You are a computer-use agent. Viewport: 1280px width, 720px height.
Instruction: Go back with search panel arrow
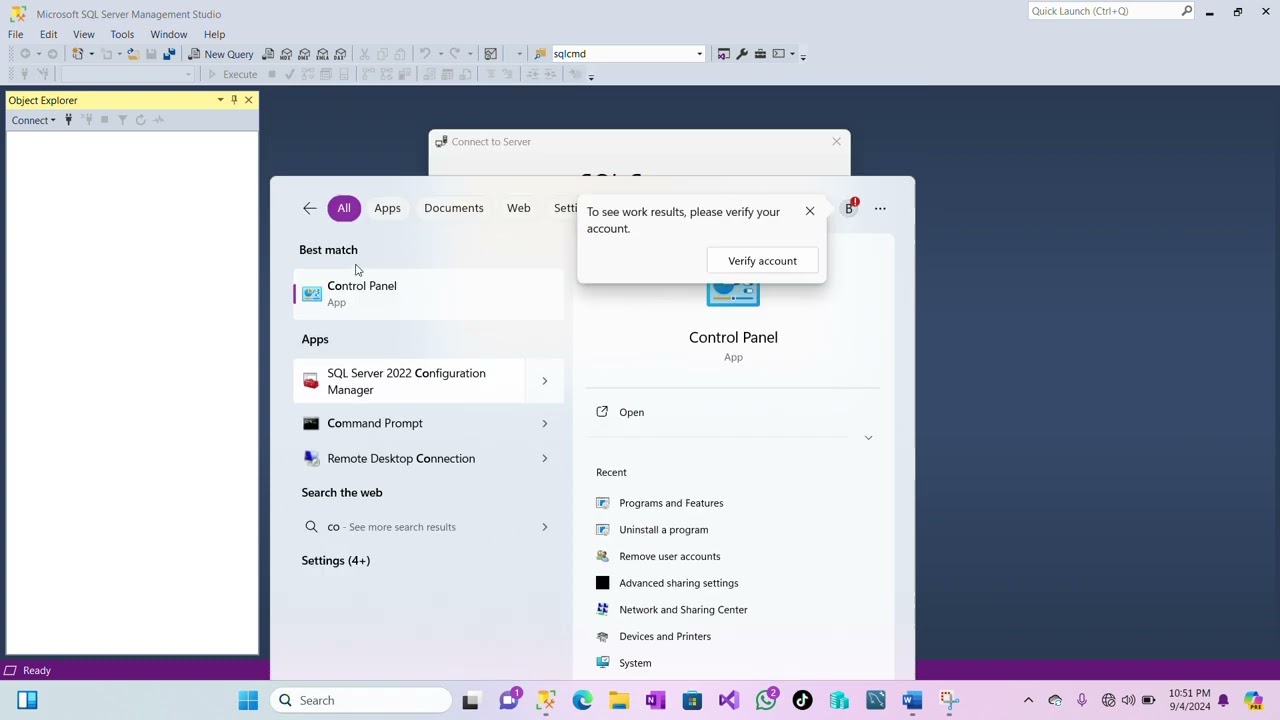pyautogui.click(x=310, y=208)
